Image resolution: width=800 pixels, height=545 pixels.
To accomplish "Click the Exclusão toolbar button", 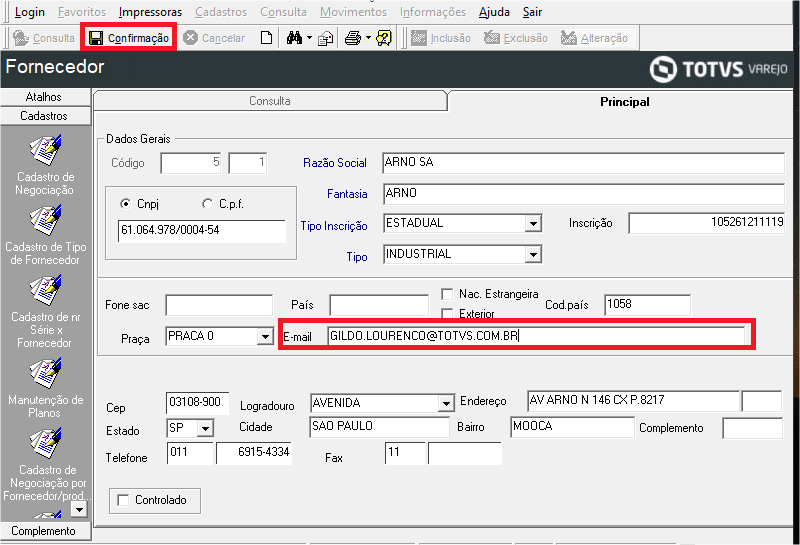I will (515, 38).
